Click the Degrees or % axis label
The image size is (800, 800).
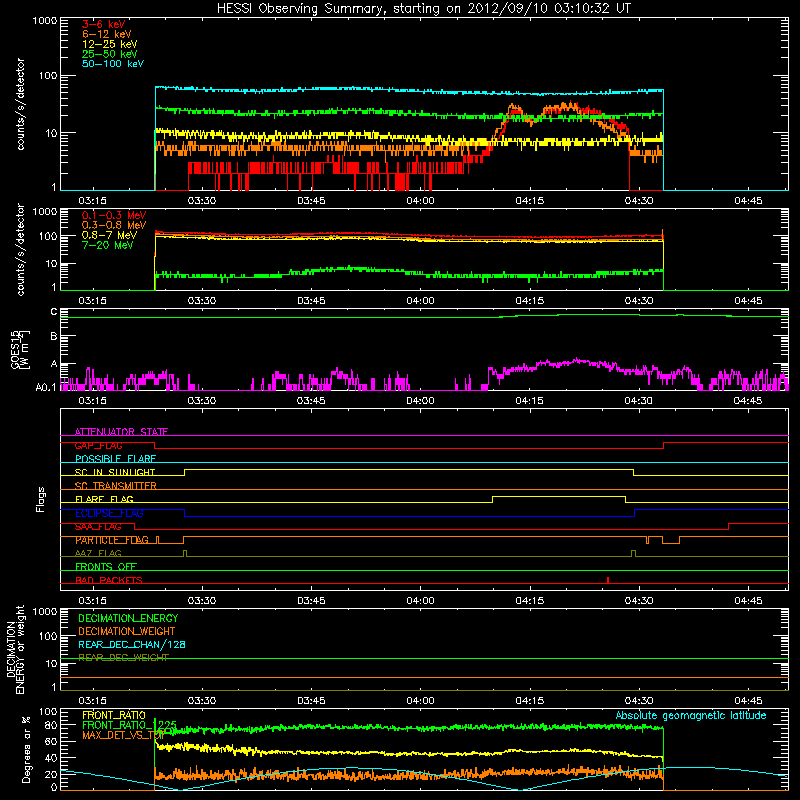26,749
